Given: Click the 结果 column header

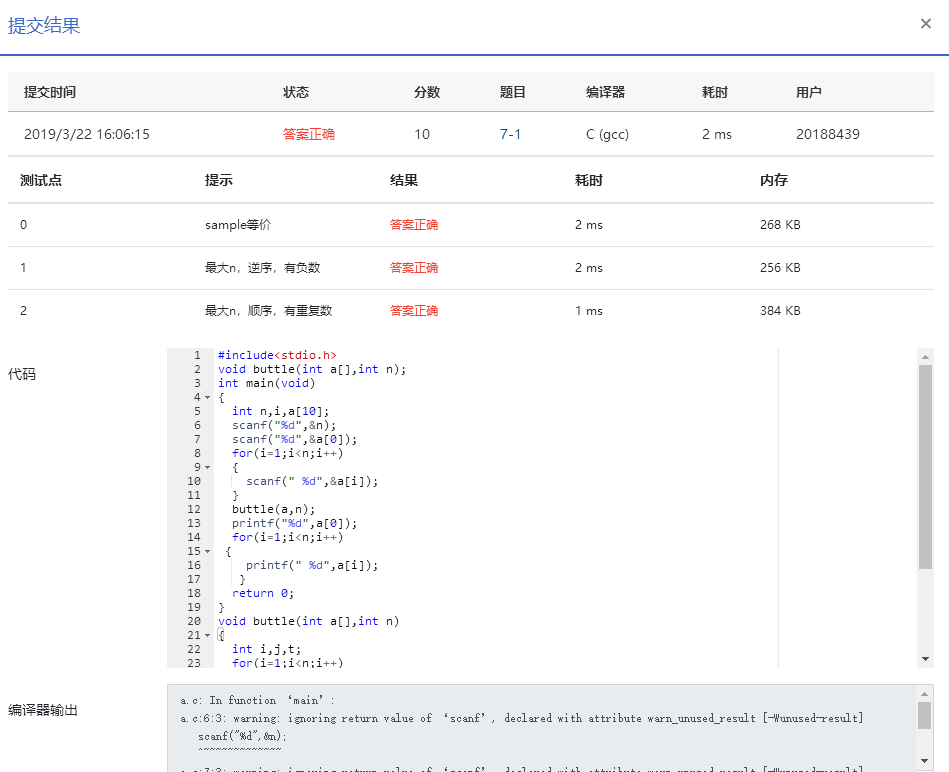Looking at the screenshot, I should pos(404,180).
